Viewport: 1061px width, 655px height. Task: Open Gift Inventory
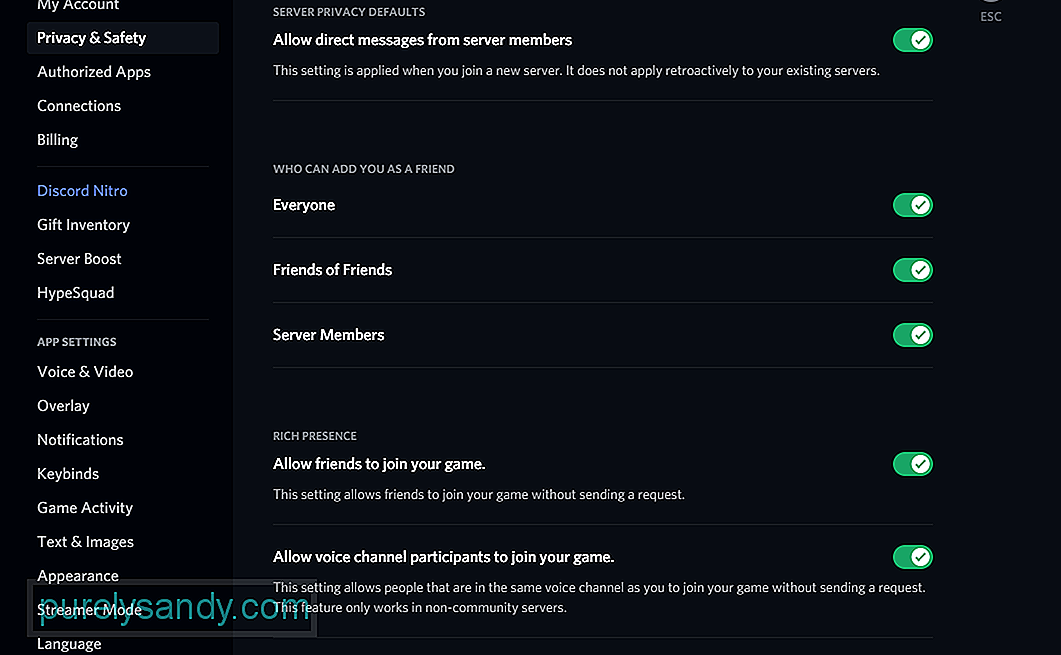pyautogui.click(x=83, y=225)
